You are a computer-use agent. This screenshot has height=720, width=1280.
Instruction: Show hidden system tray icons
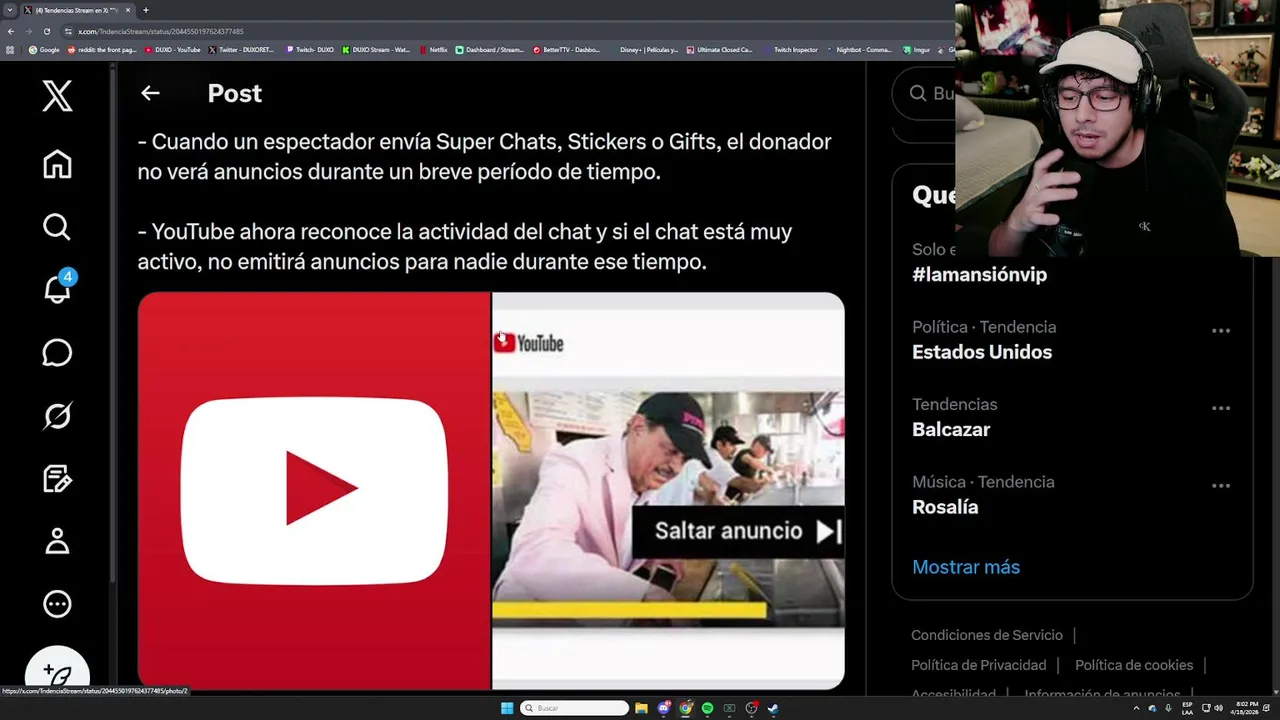click(1136, 708)
